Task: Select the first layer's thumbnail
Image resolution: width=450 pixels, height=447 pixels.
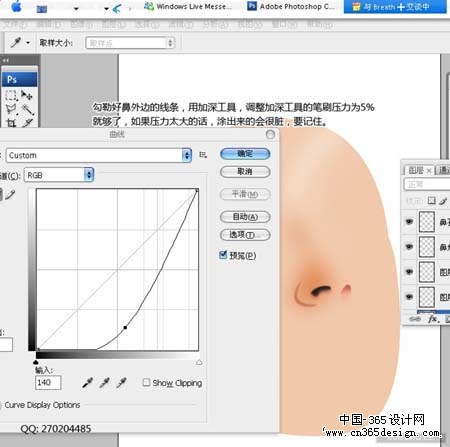Action: pos(427,222)
